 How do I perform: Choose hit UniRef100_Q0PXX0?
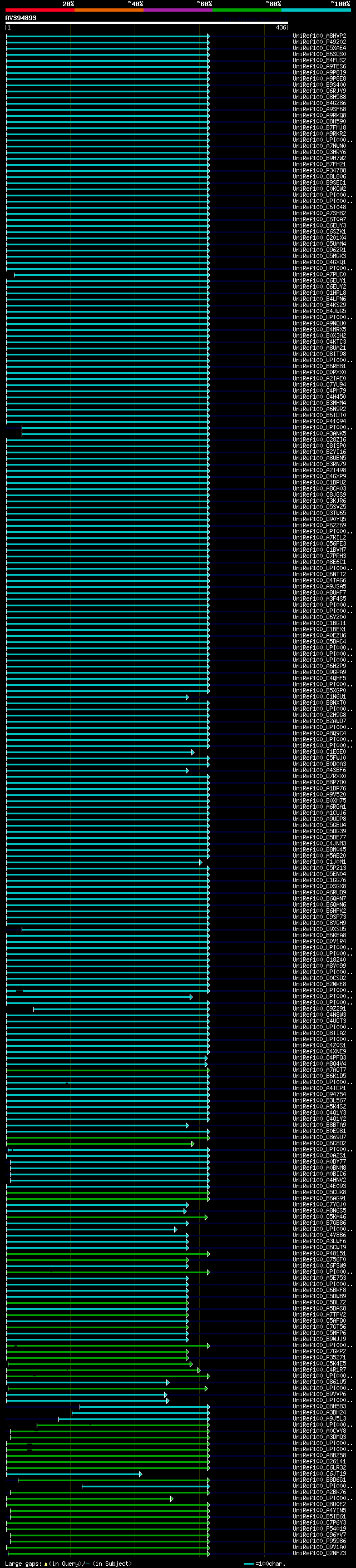[x=319, y=373]
